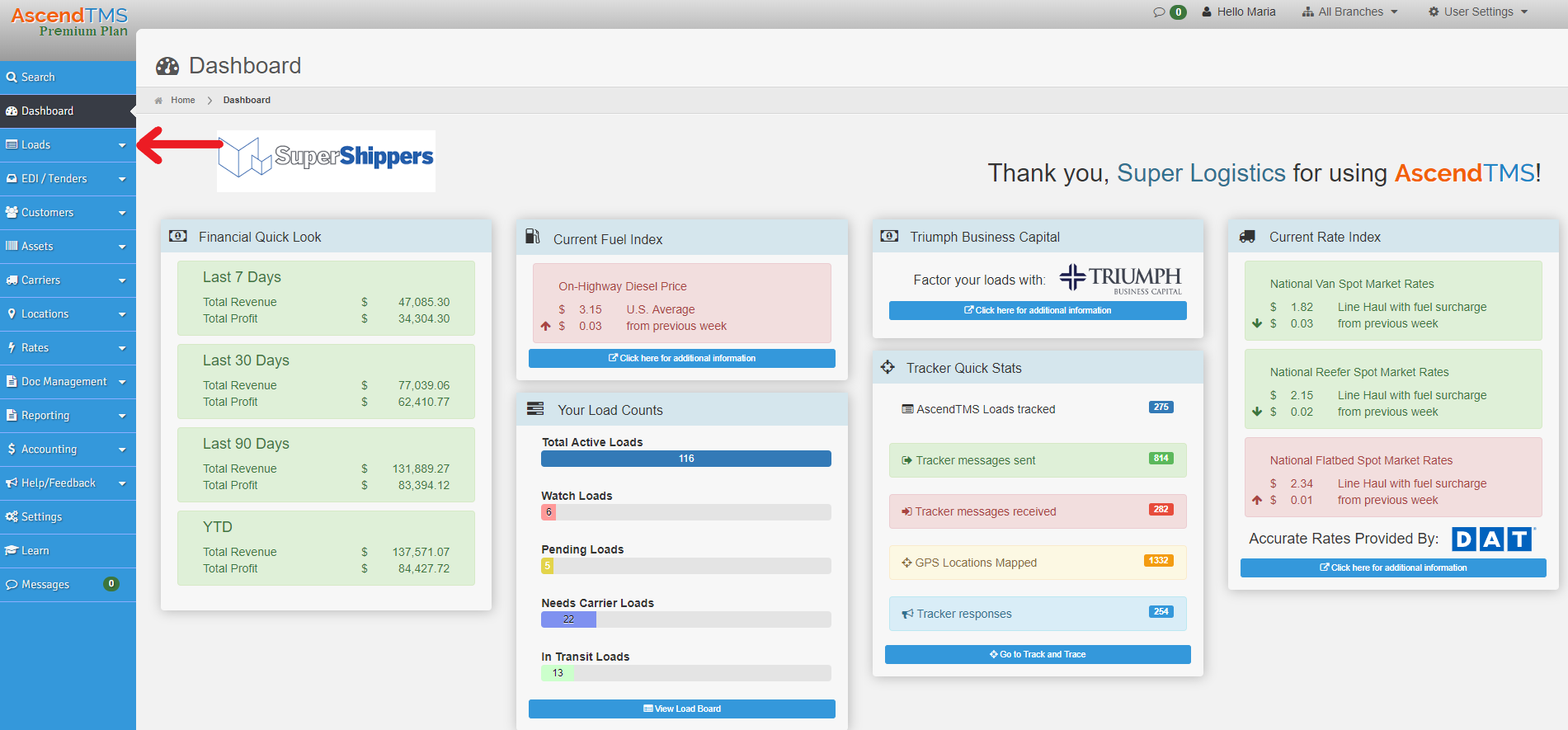The image size is (1568, 730).
Task: Click the Learn graduation cap icon
Action: [x=12, y=550]
